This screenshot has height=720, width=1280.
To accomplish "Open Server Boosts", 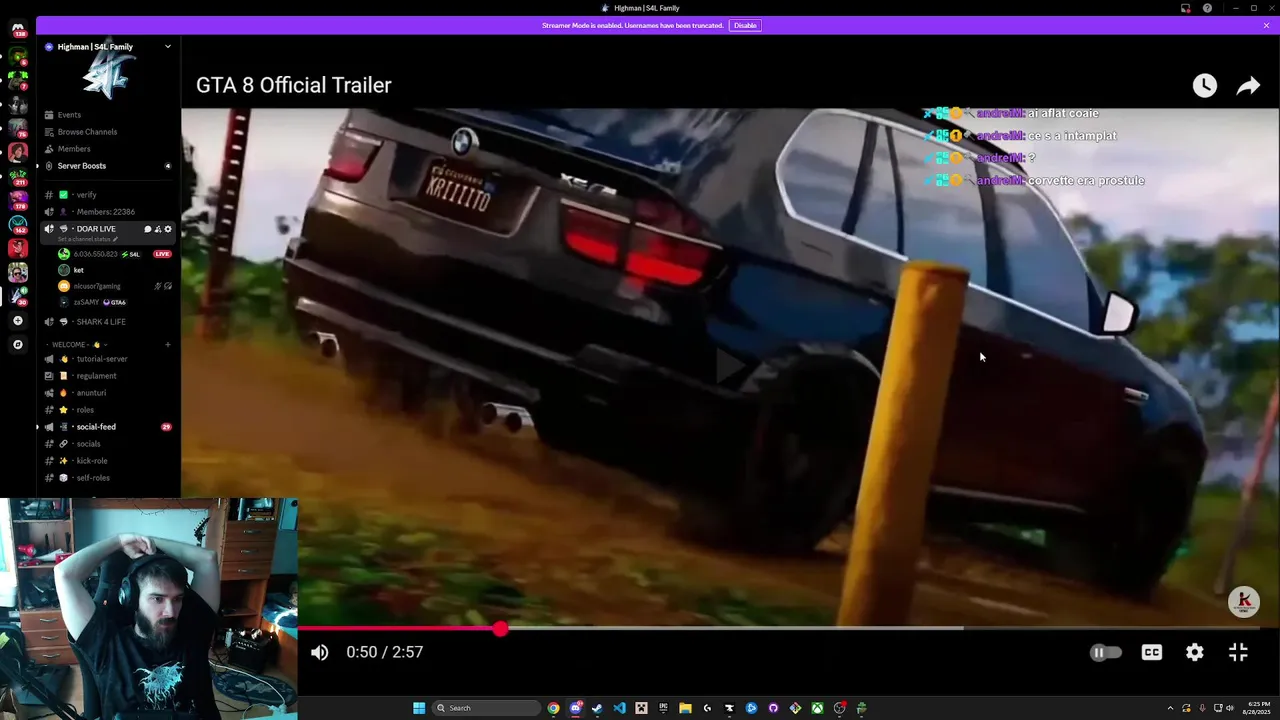I will 109,166.
